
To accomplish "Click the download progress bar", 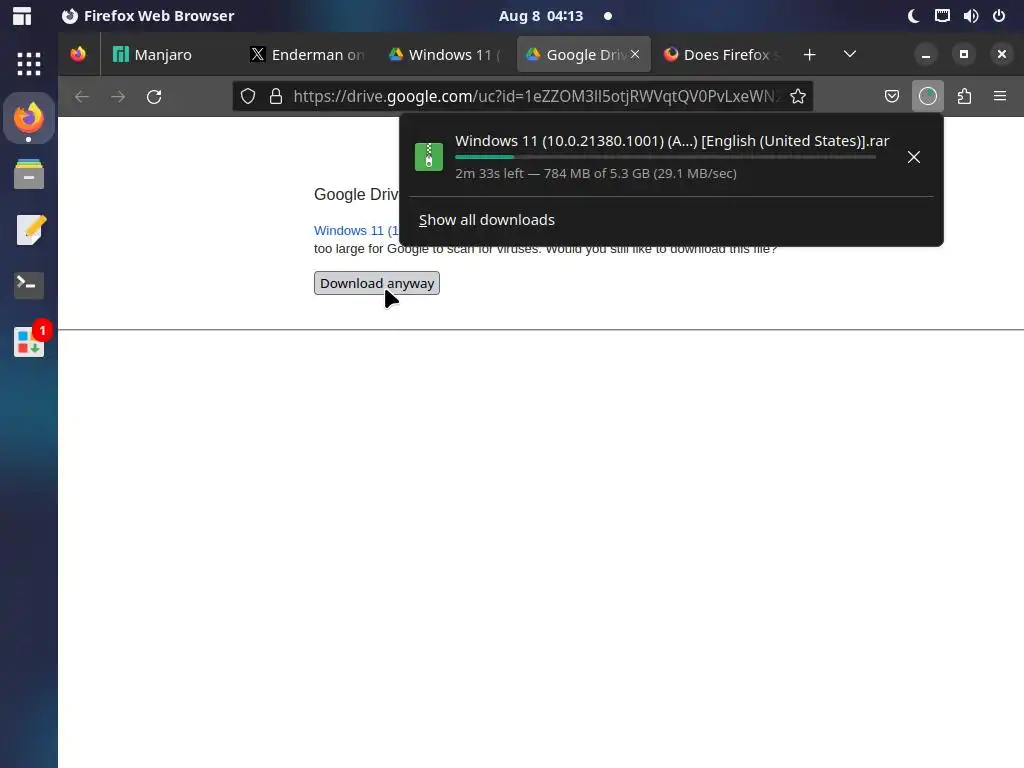I will [x=665, y=157].
